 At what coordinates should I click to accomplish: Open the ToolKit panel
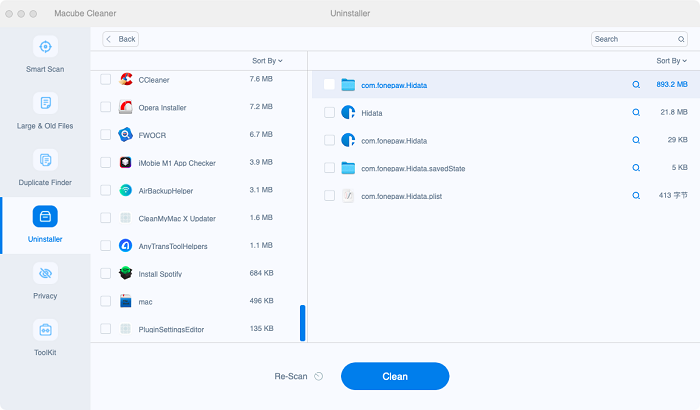coord(44,337)
